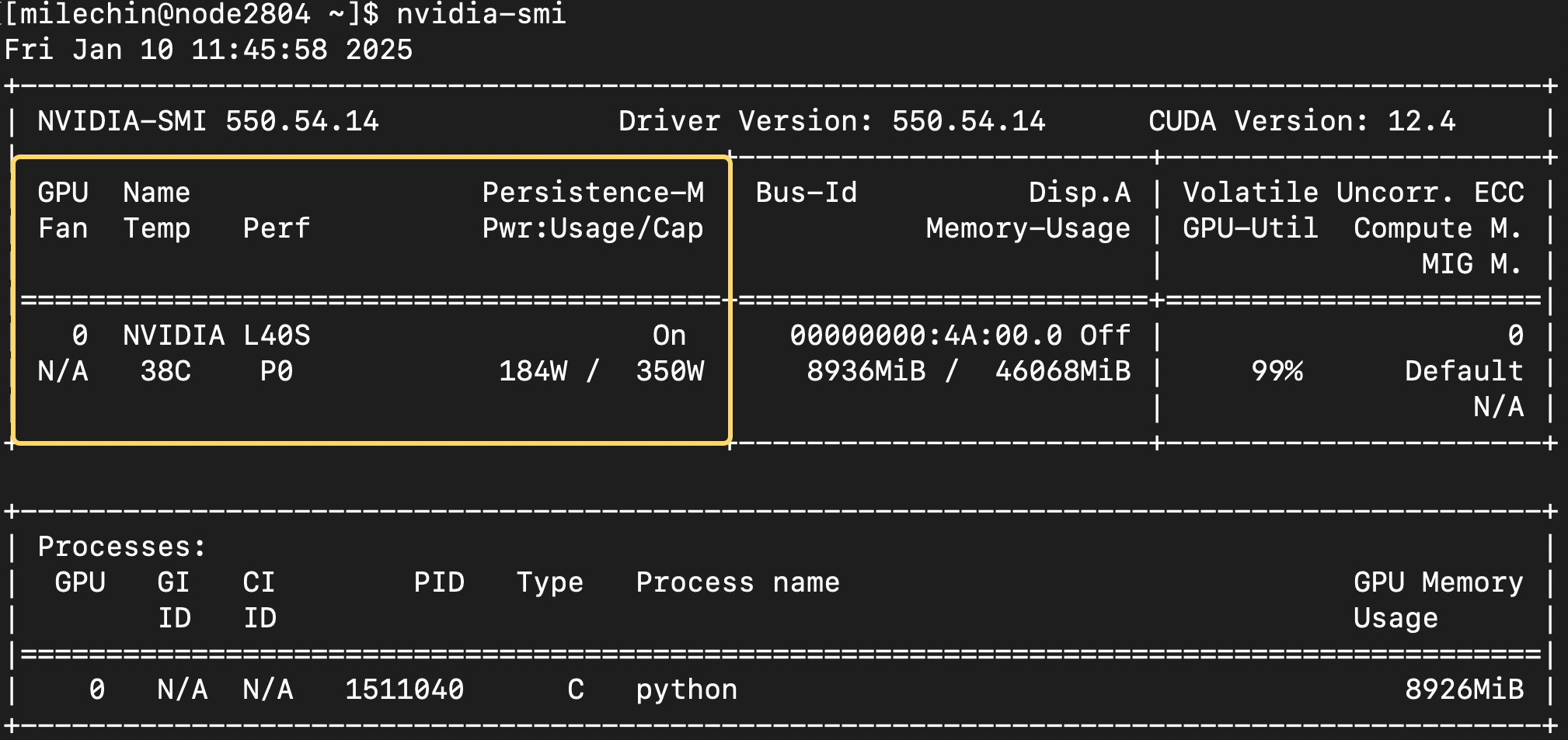Click the timestamp Fri Jan 10 11:45:58 2025

tap(208, 50)
